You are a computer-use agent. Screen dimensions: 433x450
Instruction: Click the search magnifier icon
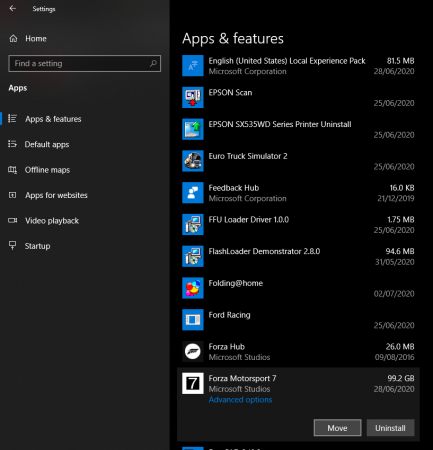click(x=153, y=63)
